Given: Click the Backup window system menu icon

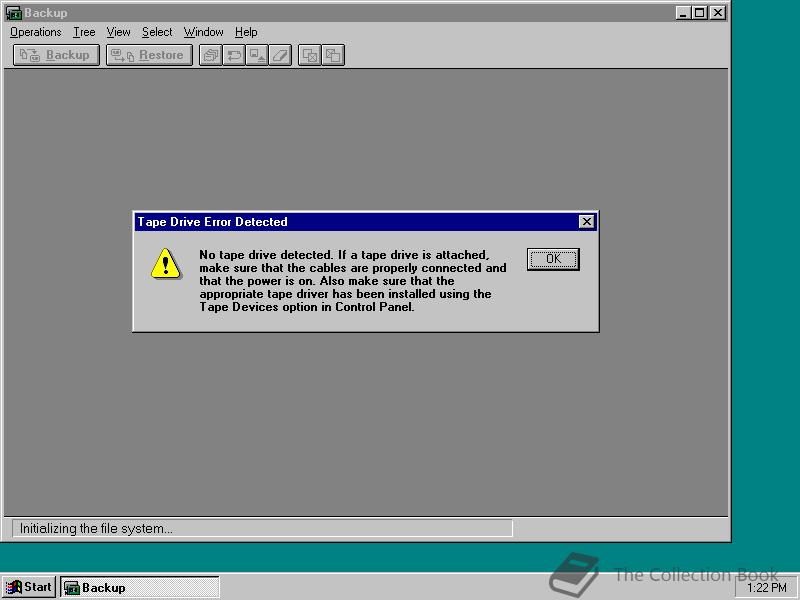Looking at the screenshot, I should tap(14, 13).
